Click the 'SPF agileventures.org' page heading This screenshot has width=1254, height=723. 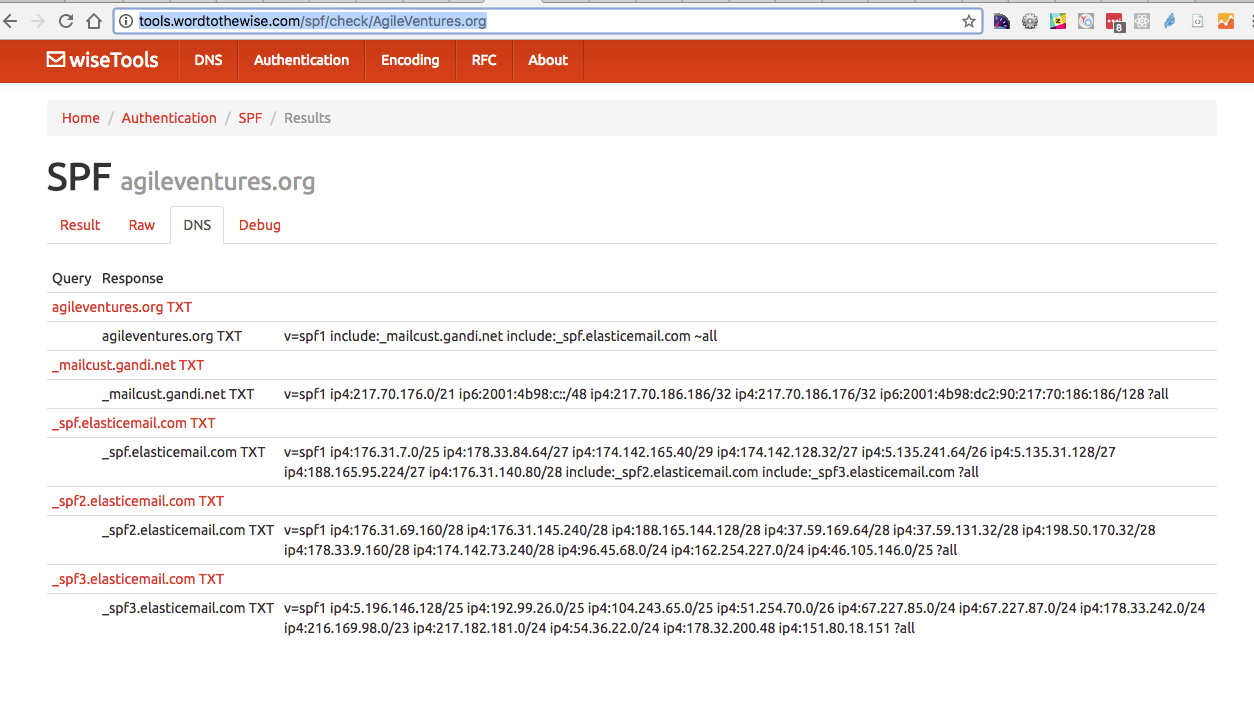pos(181,177)
